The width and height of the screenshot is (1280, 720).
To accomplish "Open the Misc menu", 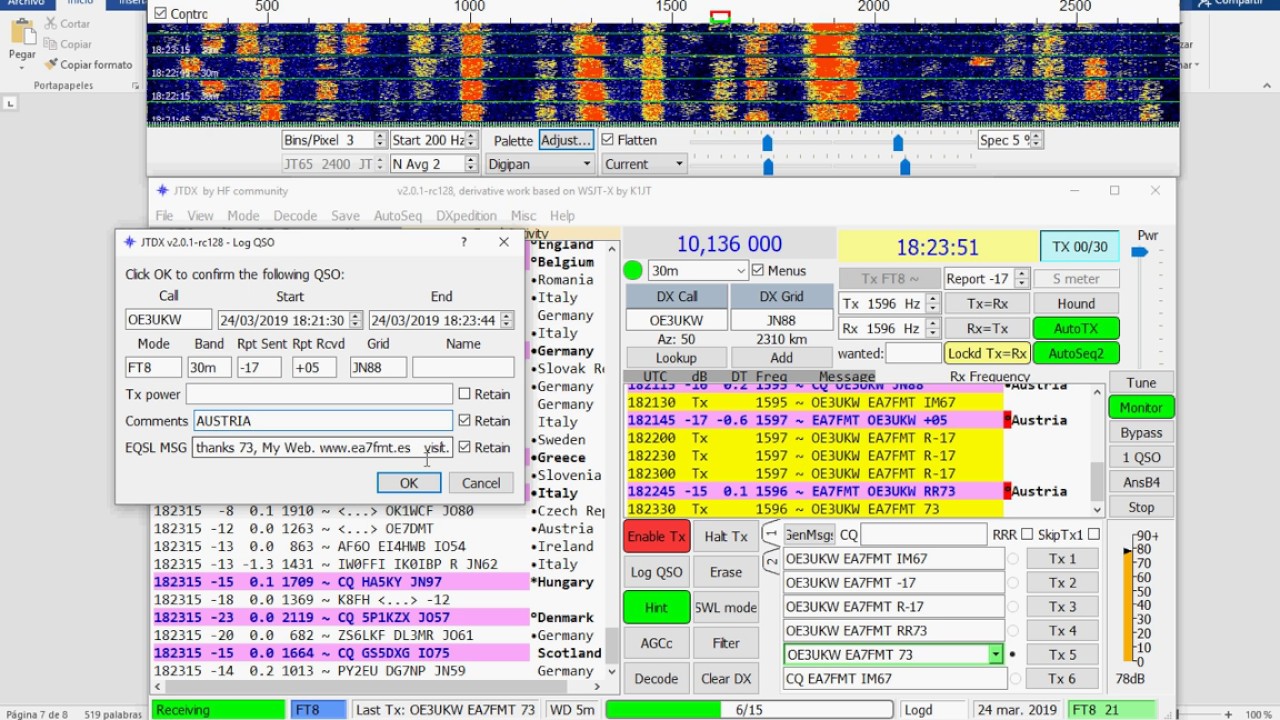I will tap(523, 215).
